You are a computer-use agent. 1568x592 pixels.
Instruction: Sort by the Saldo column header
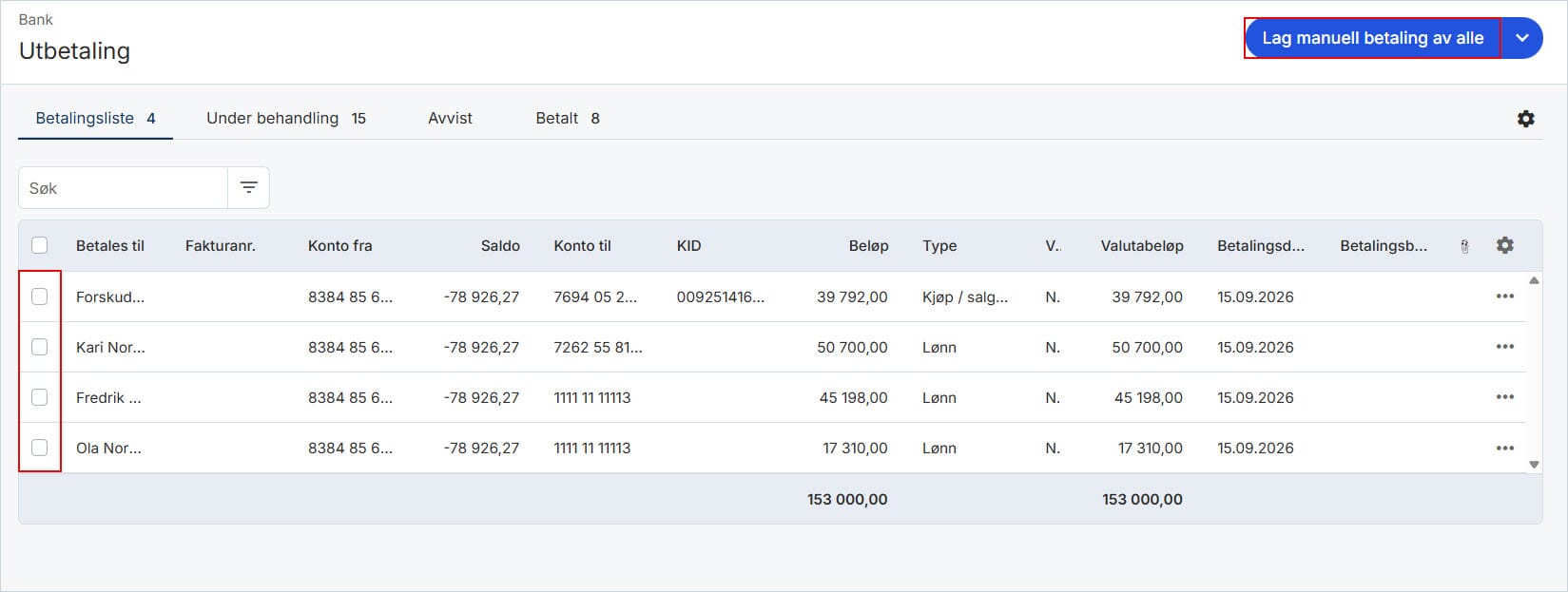click(x=500, y=246)
